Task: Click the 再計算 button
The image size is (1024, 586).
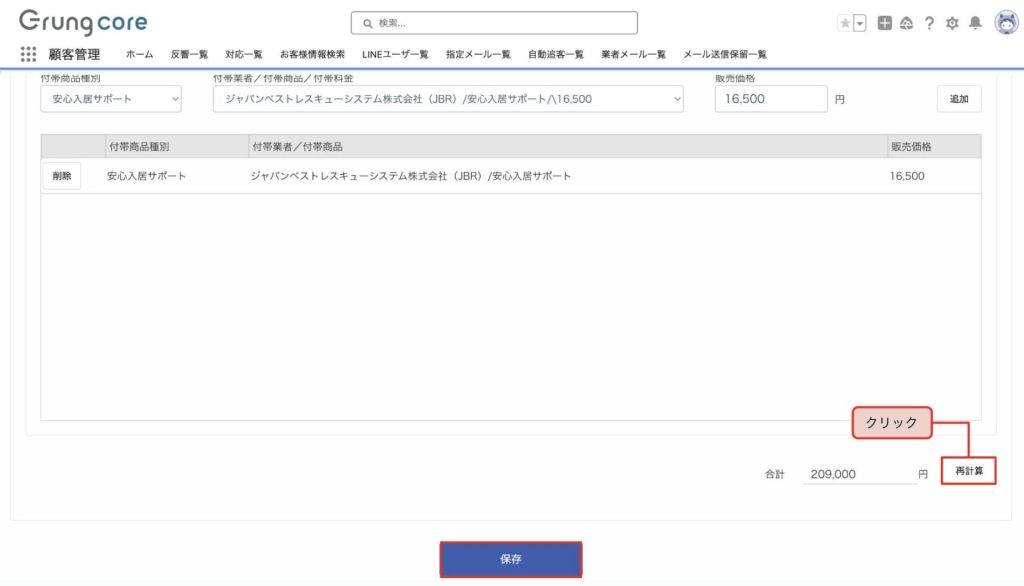Action: (x=969, y=470)
